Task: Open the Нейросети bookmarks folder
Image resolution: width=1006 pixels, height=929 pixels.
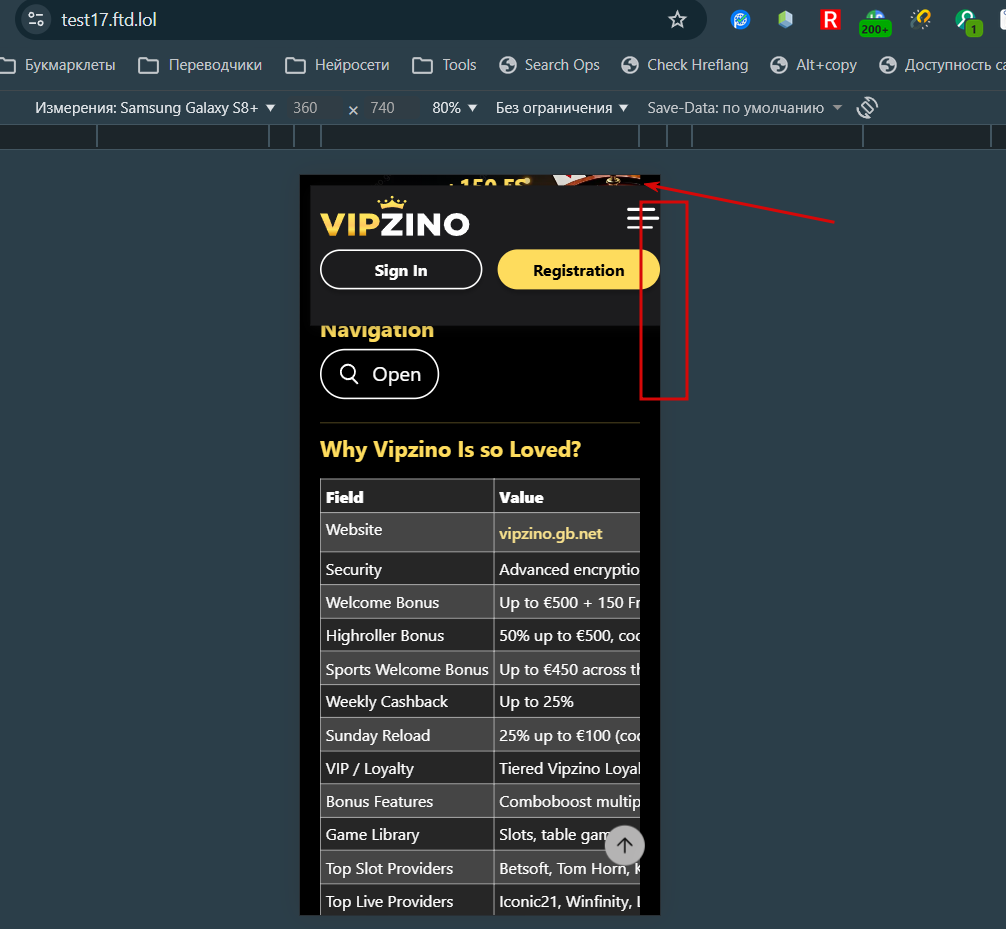Action: (337, 65)
